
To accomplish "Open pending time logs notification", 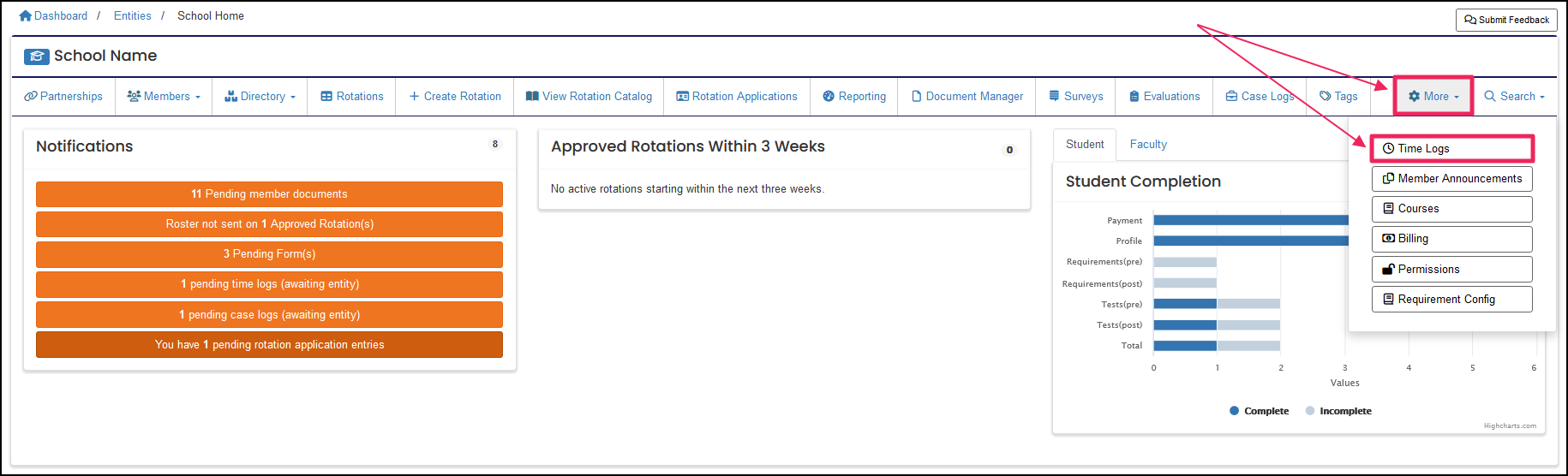I will point(269,284).
